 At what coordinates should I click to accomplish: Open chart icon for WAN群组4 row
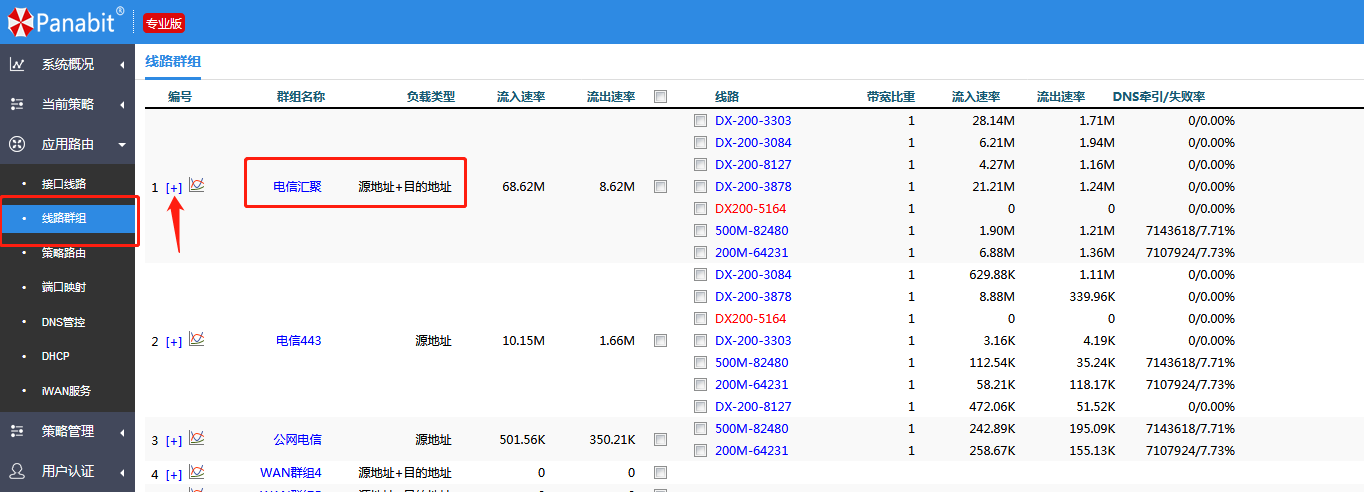pos(197,472)
